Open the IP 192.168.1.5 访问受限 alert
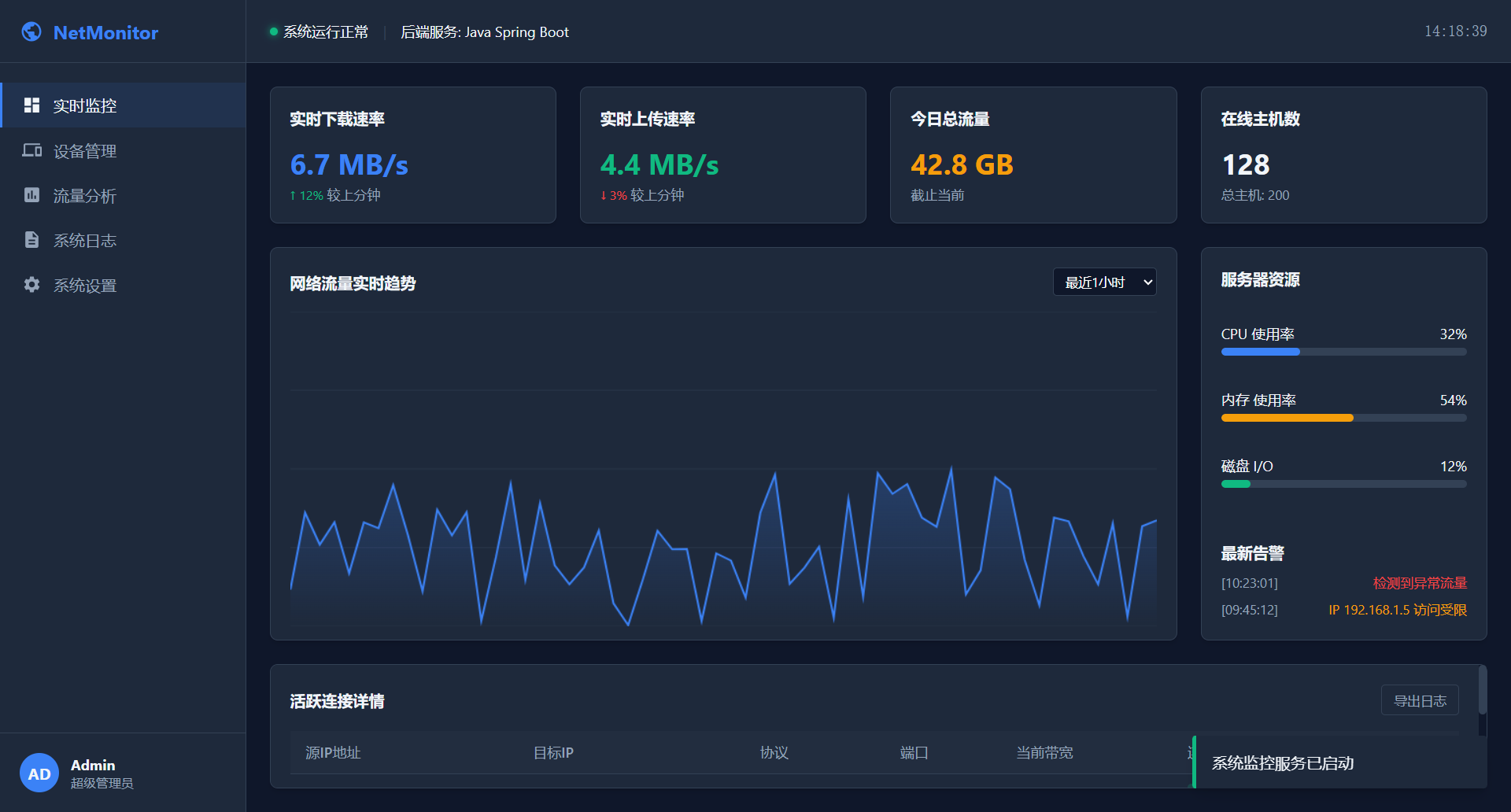1511x812 pixels. [1397, 610]
